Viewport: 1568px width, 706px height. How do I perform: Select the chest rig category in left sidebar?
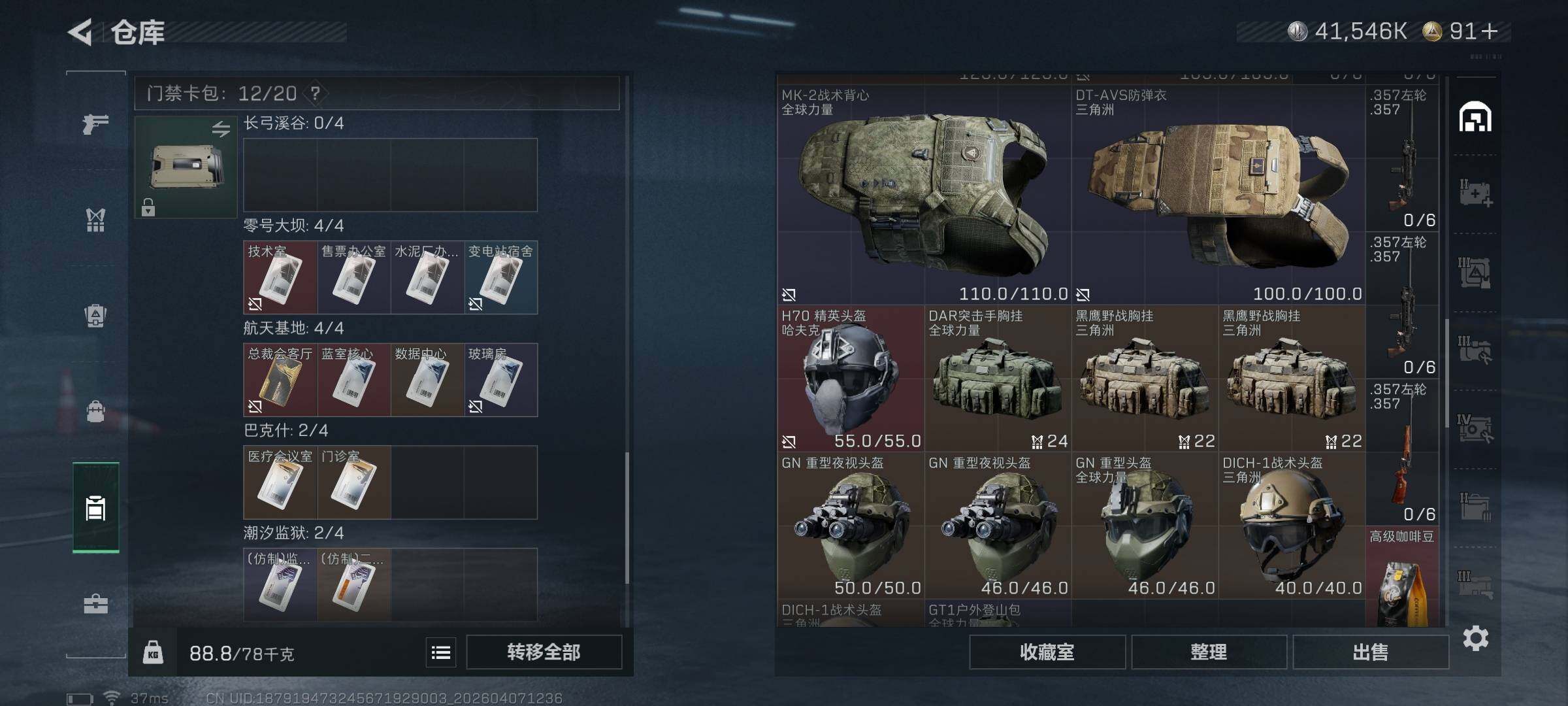95,220
